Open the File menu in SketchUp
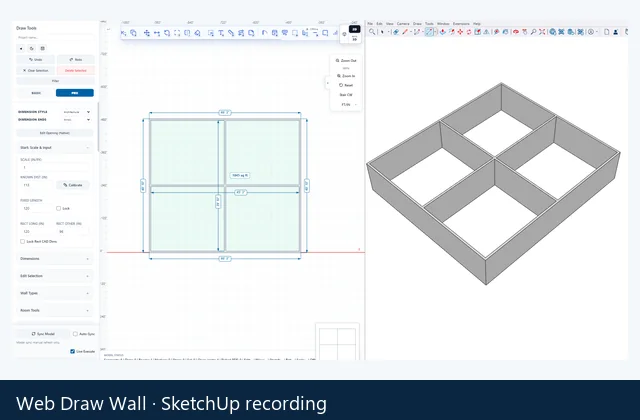This screenshot has width=640, height=420. (370, 24)
